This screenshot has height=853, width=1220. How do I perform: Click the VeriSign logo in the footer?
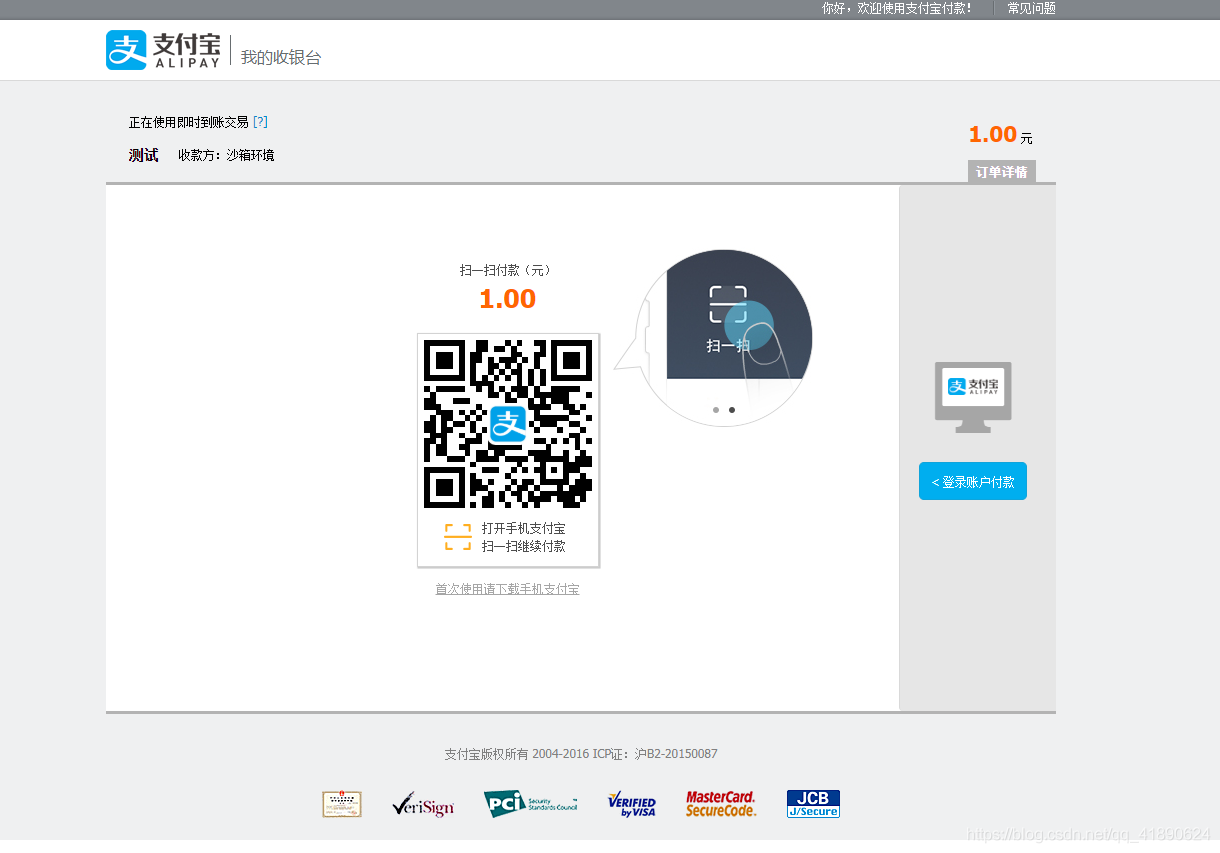tap(423, 804)
